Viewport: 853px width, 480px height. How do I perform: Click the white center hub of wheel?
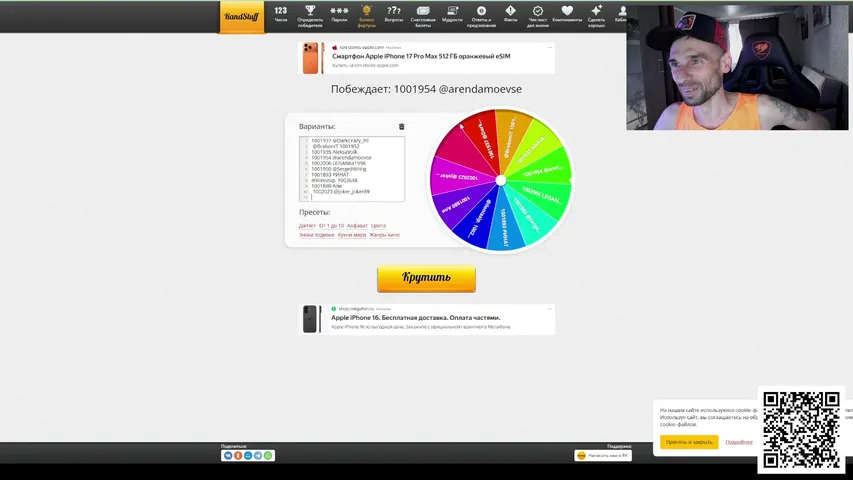501,180
